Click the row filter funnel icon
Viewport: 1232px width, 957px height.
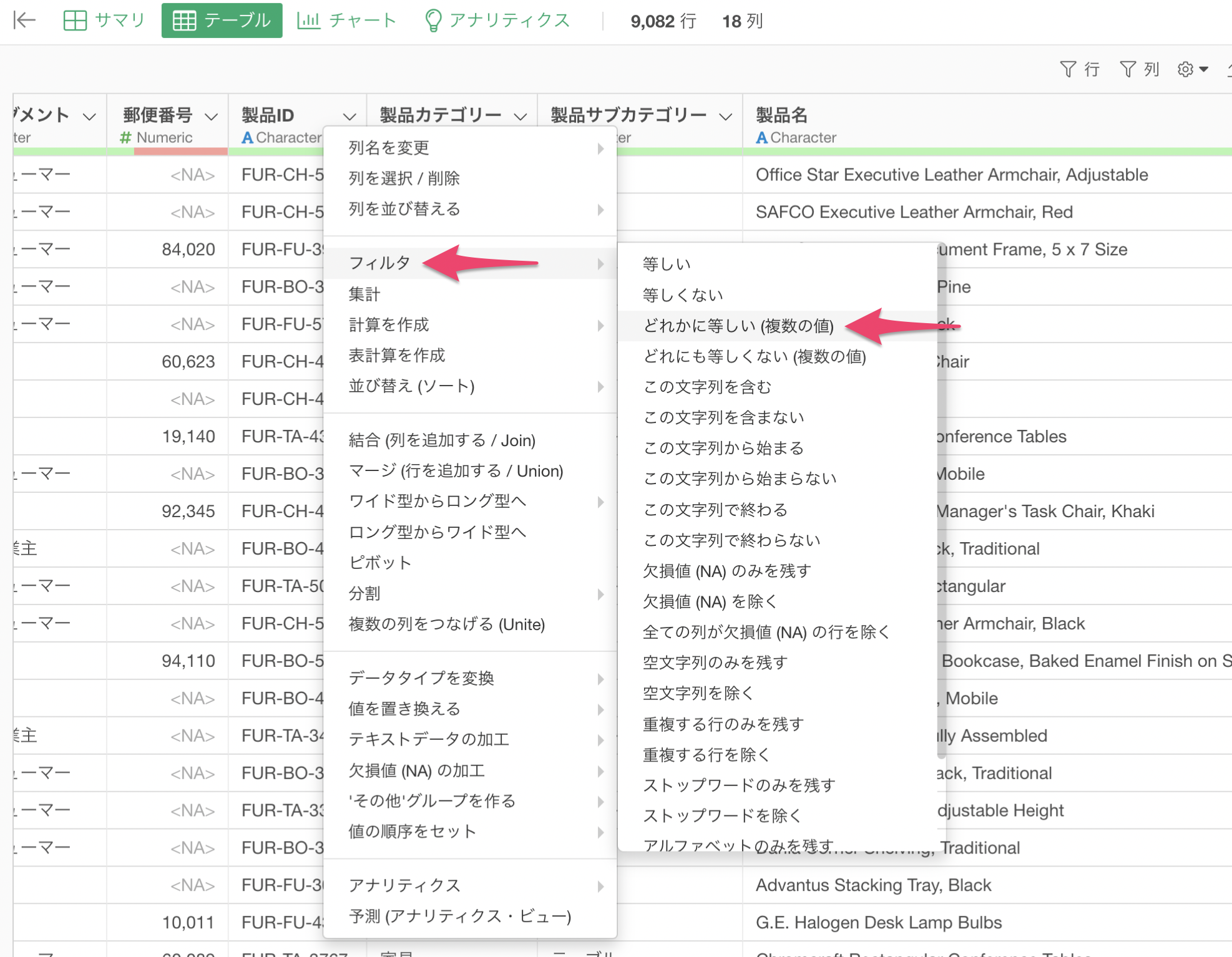(x=1068, y=69)
